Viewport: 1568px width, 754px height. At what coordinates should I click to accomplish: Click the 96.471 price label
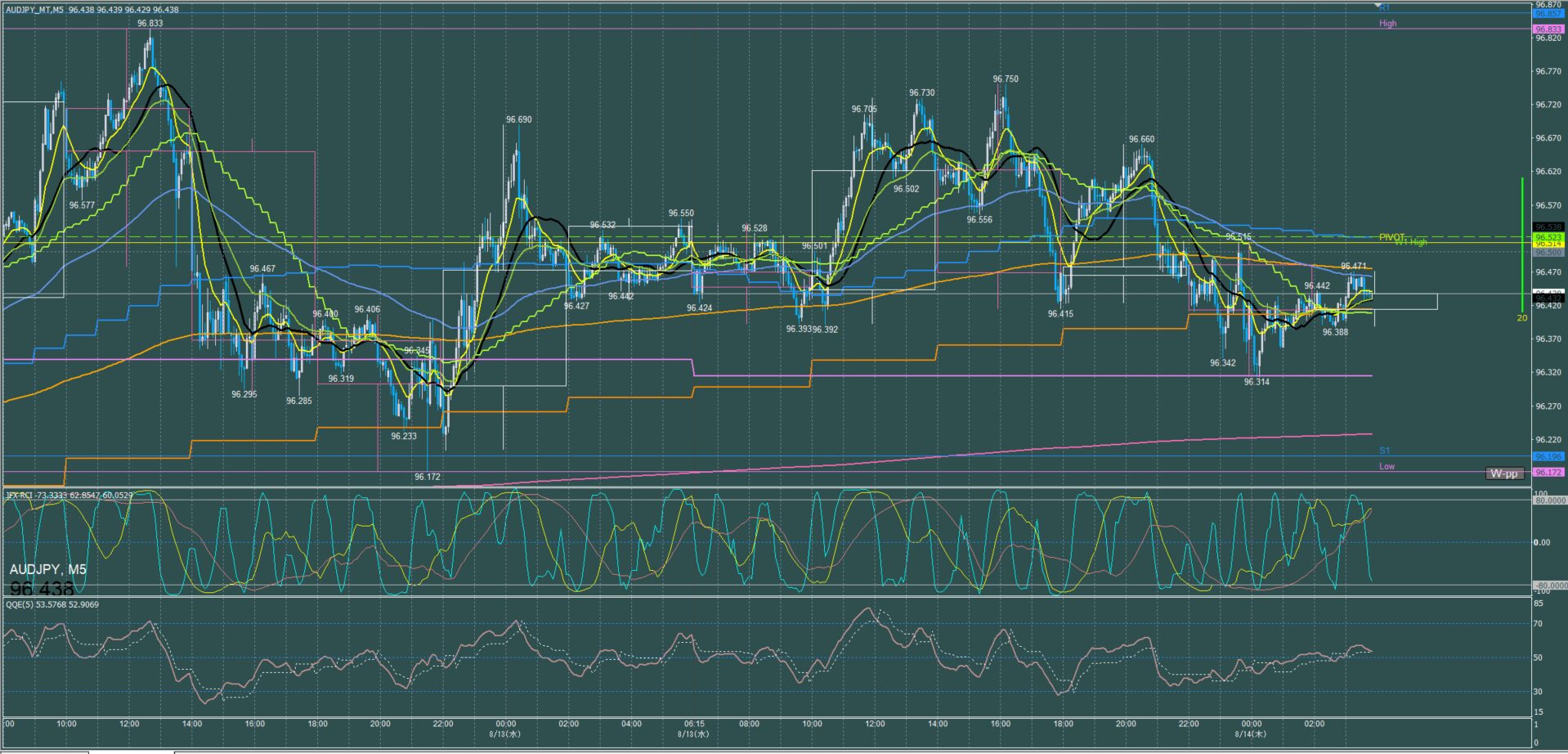click(x=1354, y=267)
